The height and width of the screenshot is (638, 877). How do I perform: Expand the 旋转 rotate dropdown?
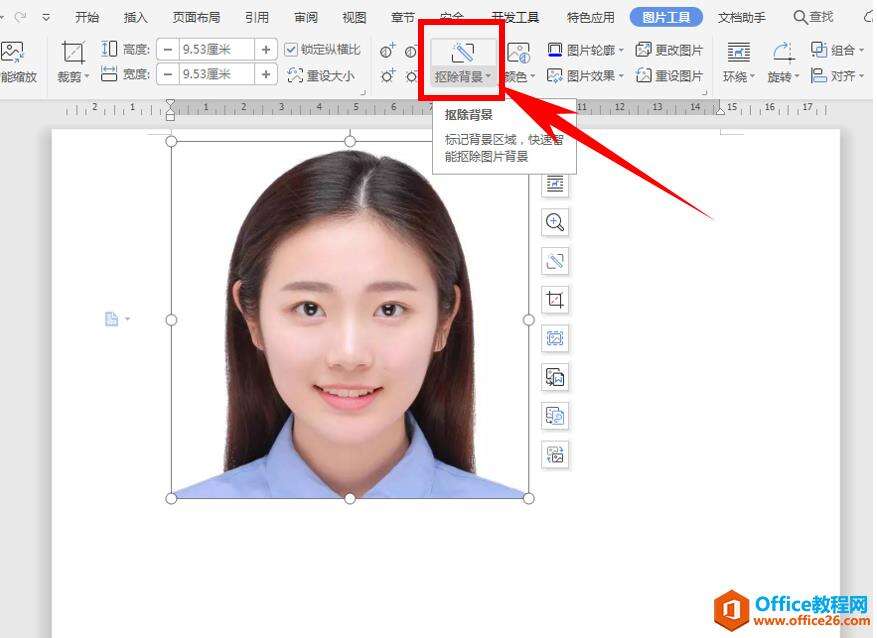click(783, 61)
